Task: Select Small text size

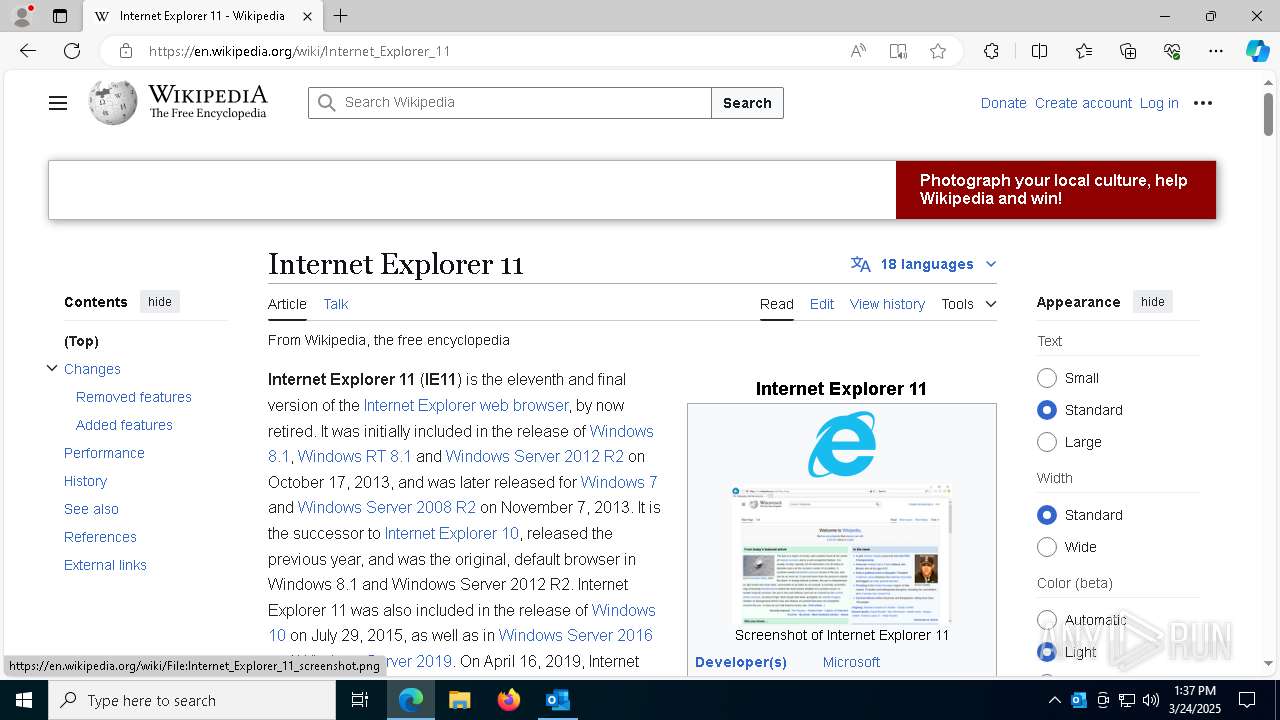Action: 1047,378
